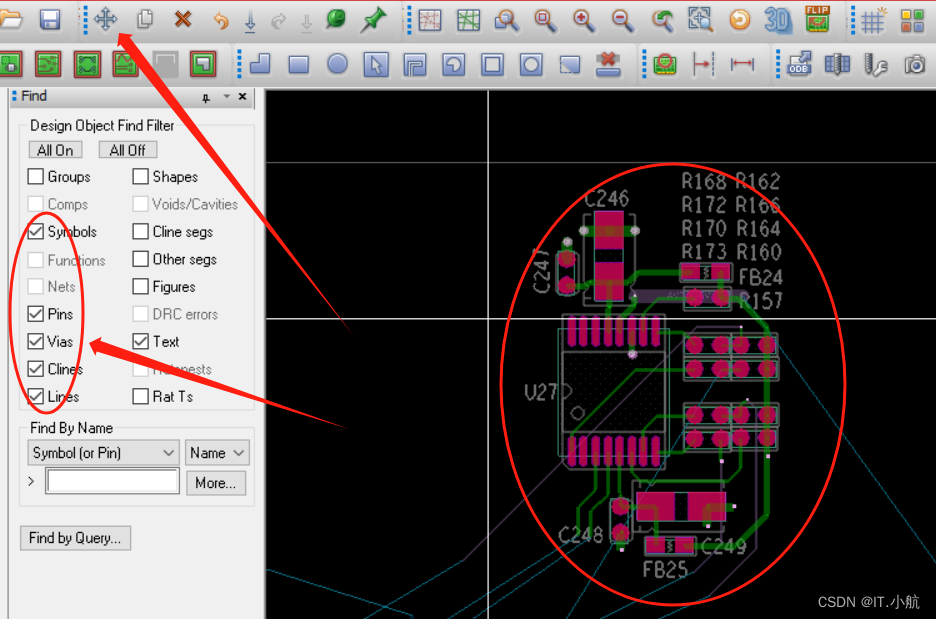Enable the Other segs checkbox
Viewport: 936px width, 619px height.
[140, 258]
